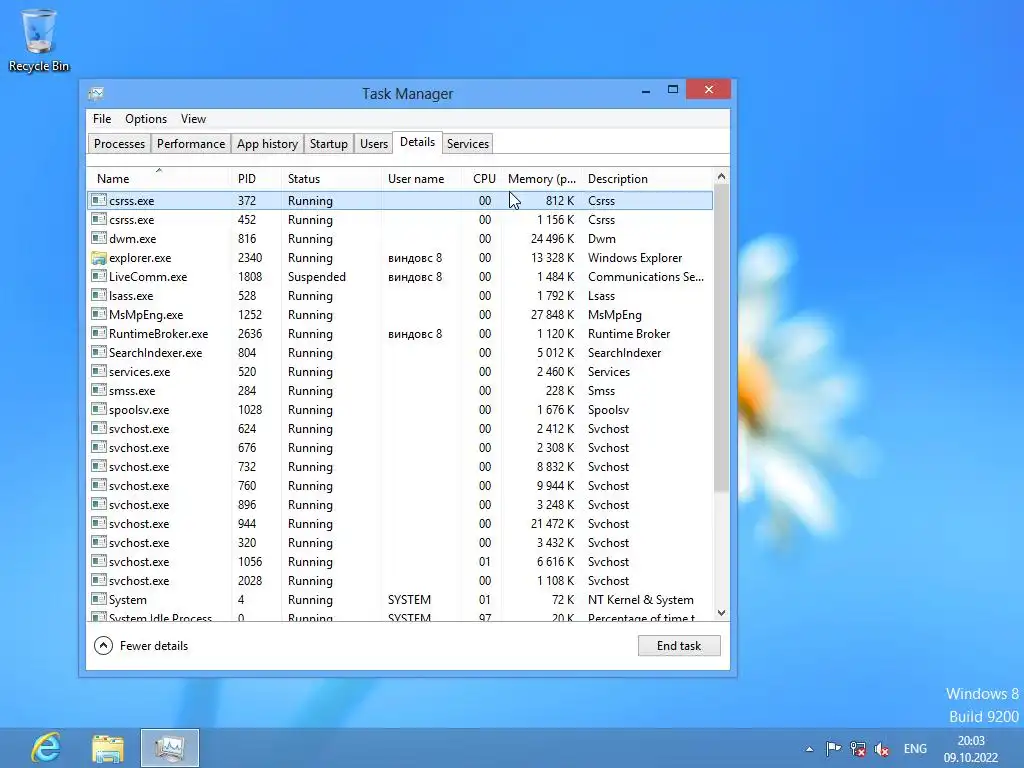The image size is (1024, 768).
Task: Click the 24 496 K memory value
Action: click(x=552, y=239)
